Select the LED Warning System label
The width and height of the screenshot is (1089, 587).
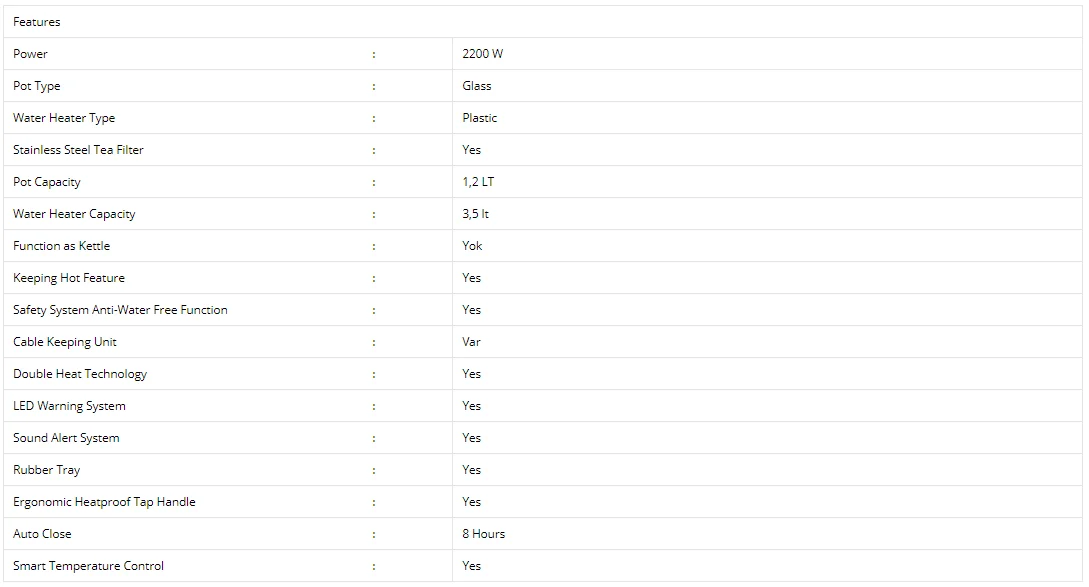pyautogui.click(x=69, y=406)
